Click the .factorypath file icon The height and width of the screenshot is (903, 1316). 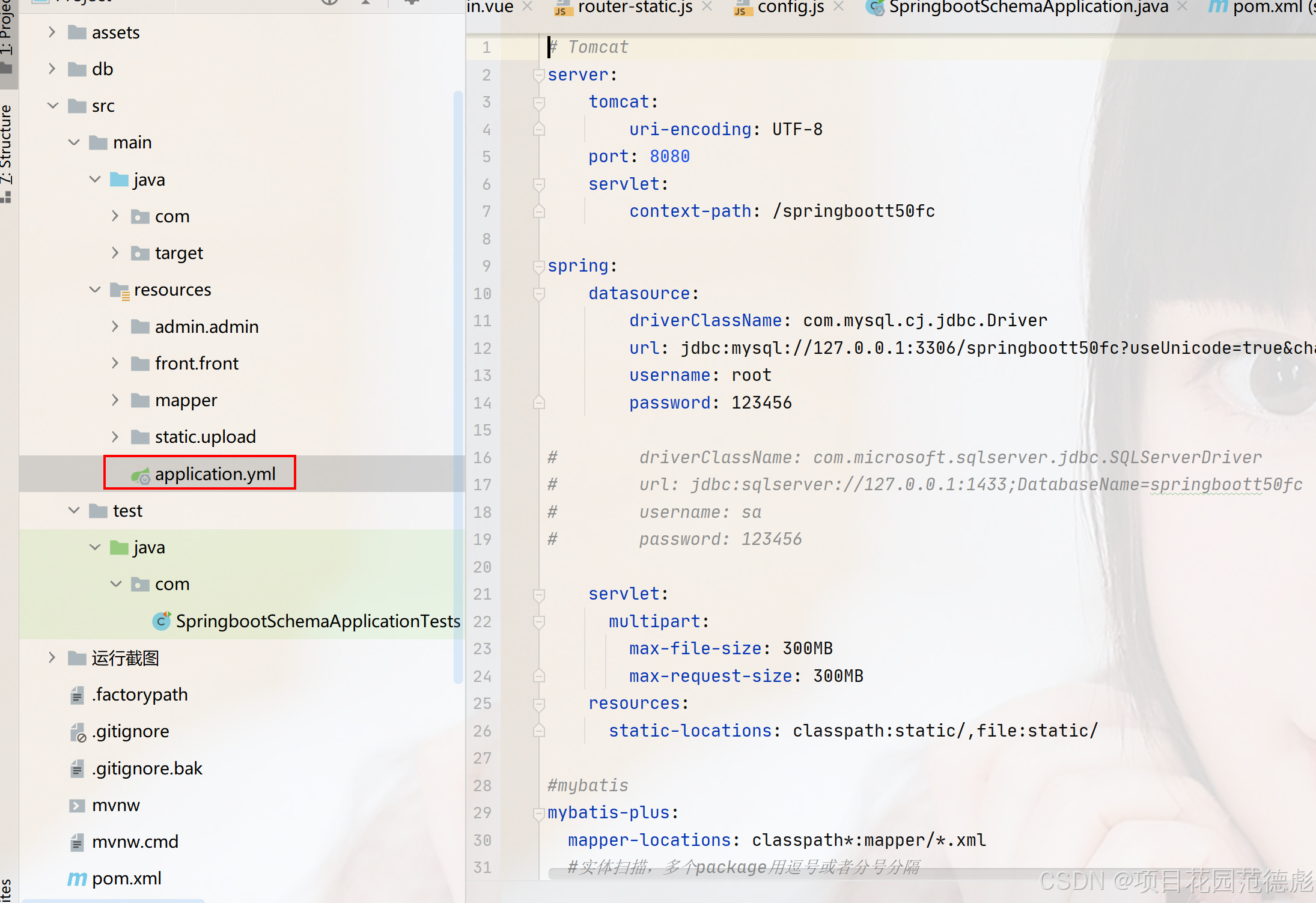coord(77,695)
